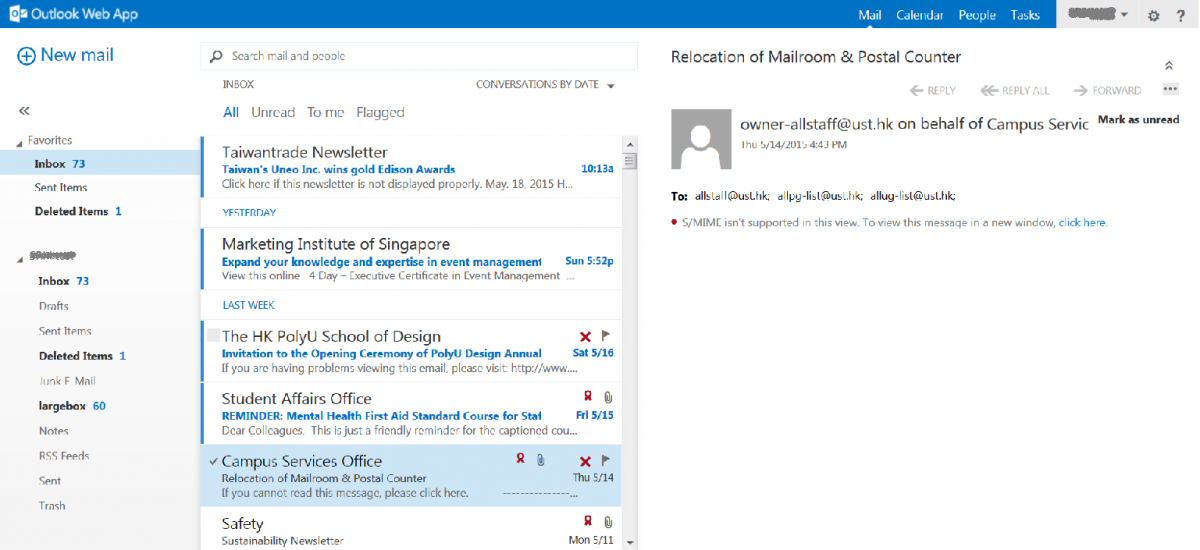
Task: Open the help question mark
Action: [x=1182, y=15]
